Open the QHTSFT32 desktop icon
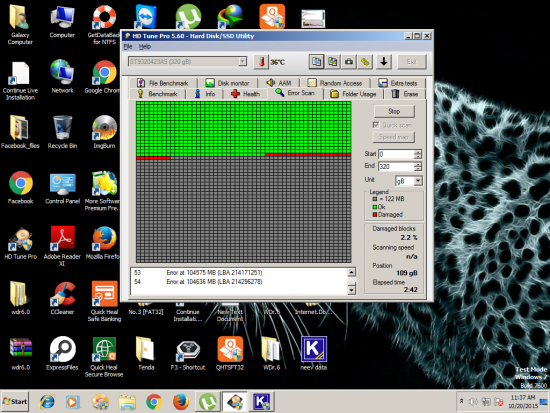Image resolution: width=550 pixels, height=413 pixels. pos(230,354)
